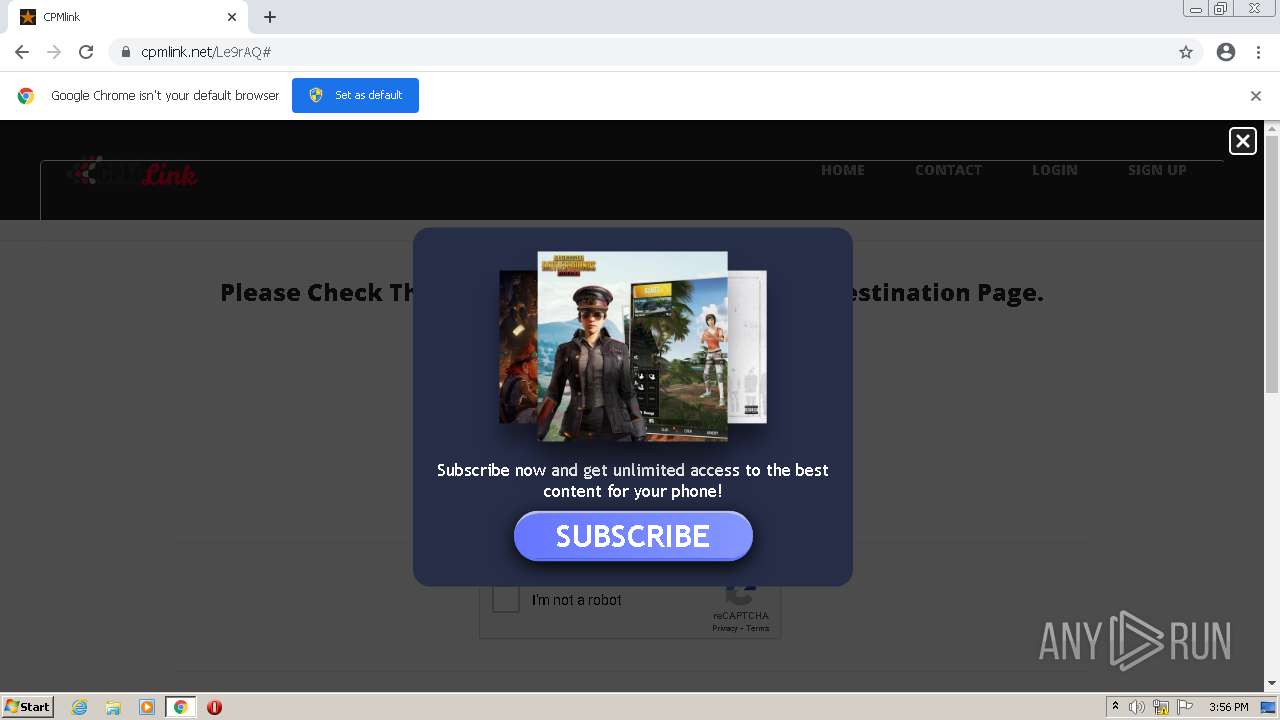
Task: Show hidden system tray icons
Action: pos(1115,707)
